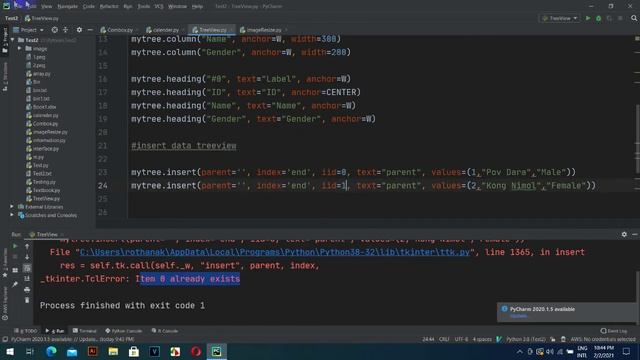This screenshot has height=360, width=640.
Task: Print the Run console output
Action: 27,289
